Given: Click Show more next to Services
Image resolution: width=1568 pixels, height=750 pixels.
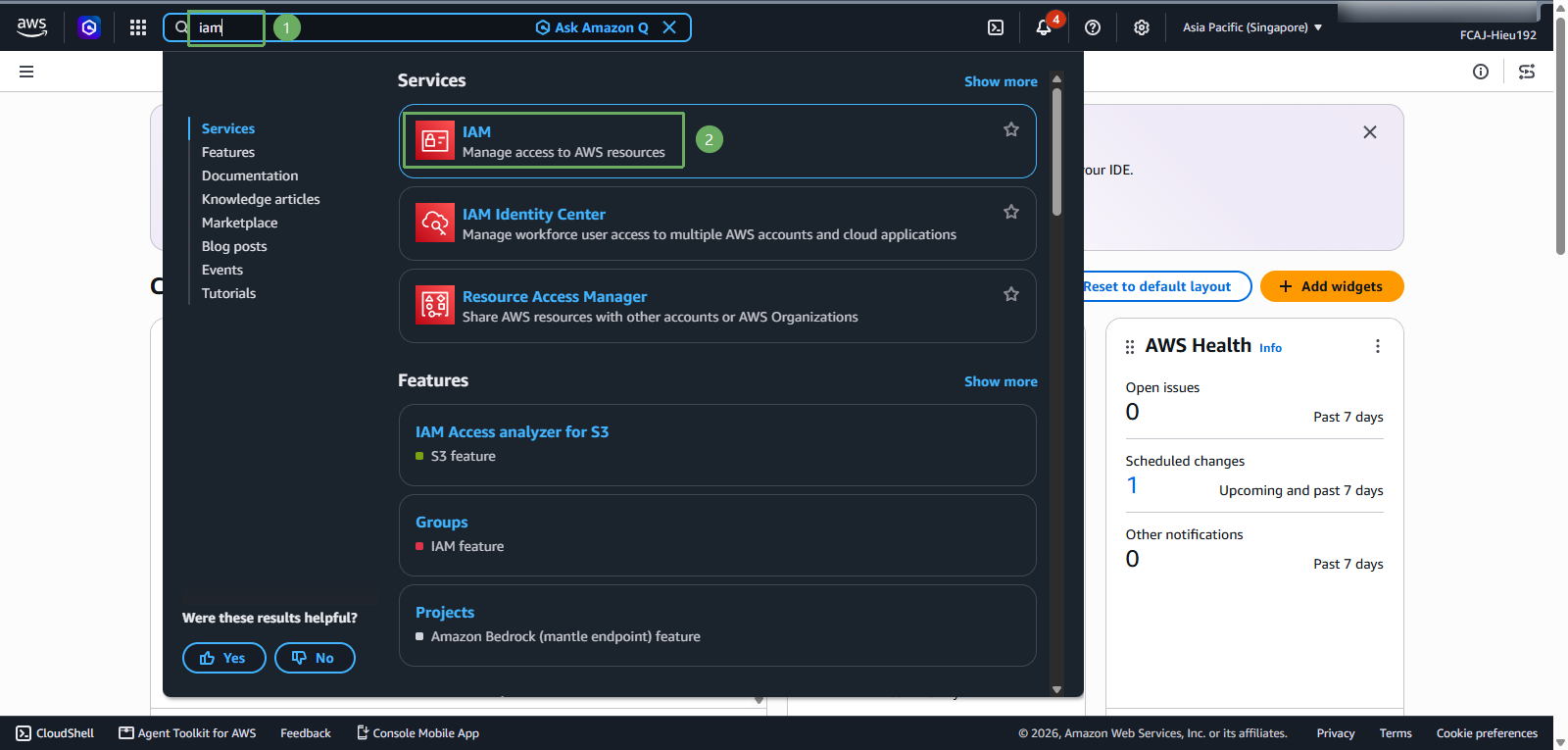Looking at the screenshot, I should pyautogui.click(x=1001, y=81).
